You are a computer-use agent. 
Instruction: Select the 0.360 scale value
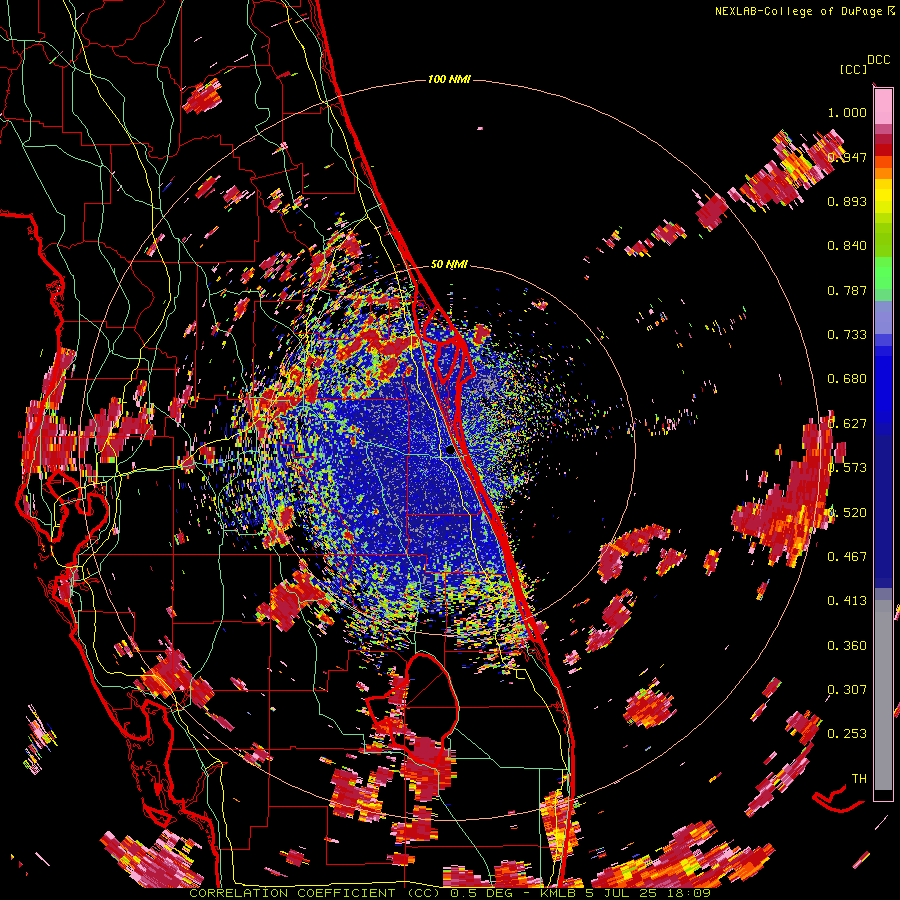pos(847,646)
